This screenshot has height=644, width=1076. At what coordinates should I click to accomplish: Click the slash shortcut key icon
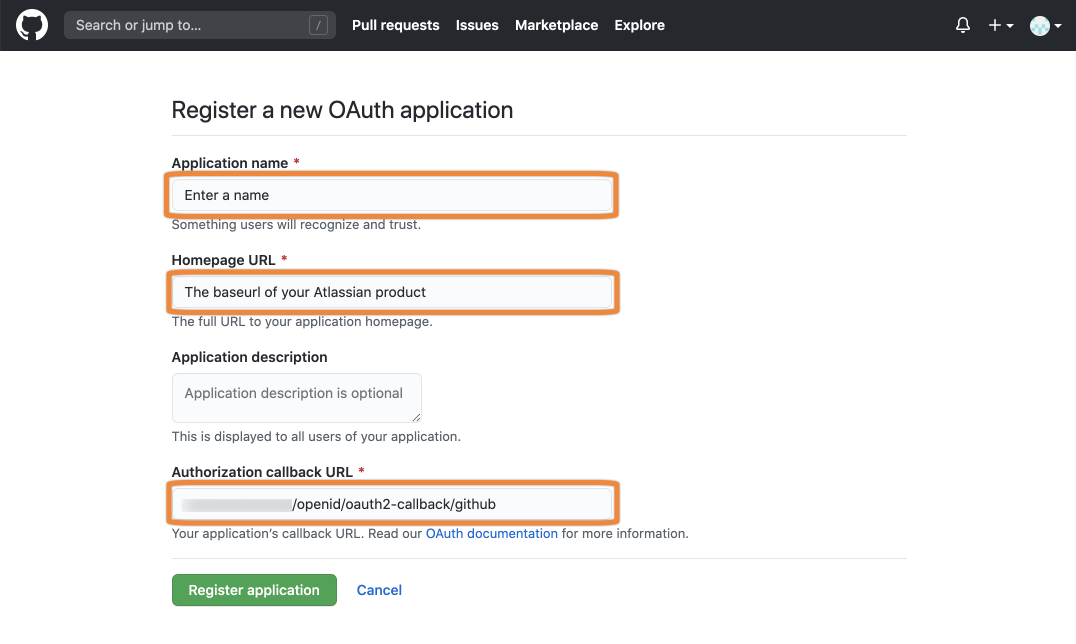point(319,26)
